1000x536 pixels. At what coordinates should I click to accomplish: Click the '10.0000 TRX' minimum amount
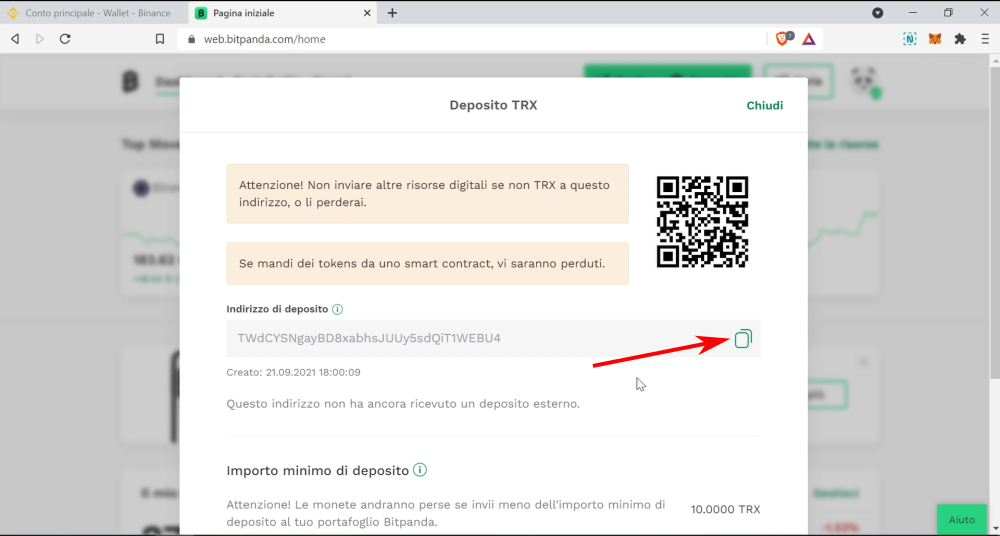726,509
